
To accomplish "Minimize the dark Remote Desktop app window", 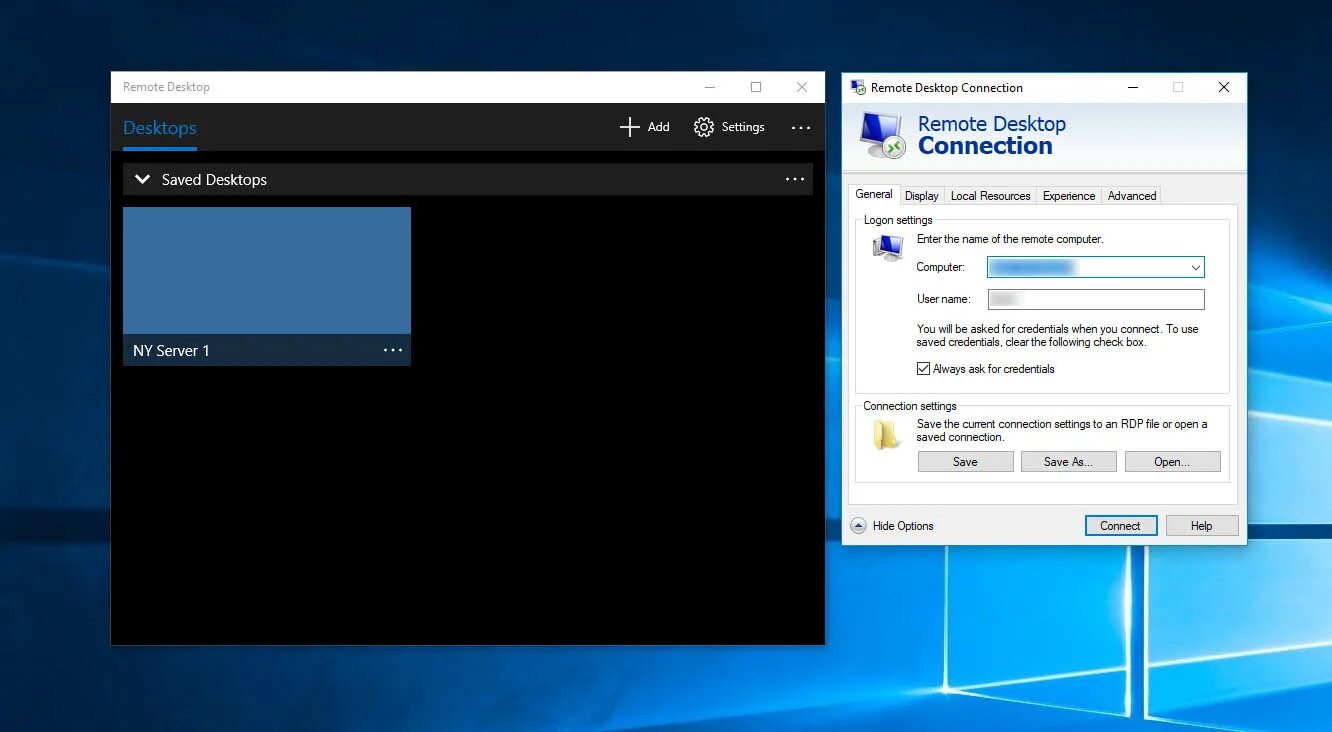I will click(710, 87).
